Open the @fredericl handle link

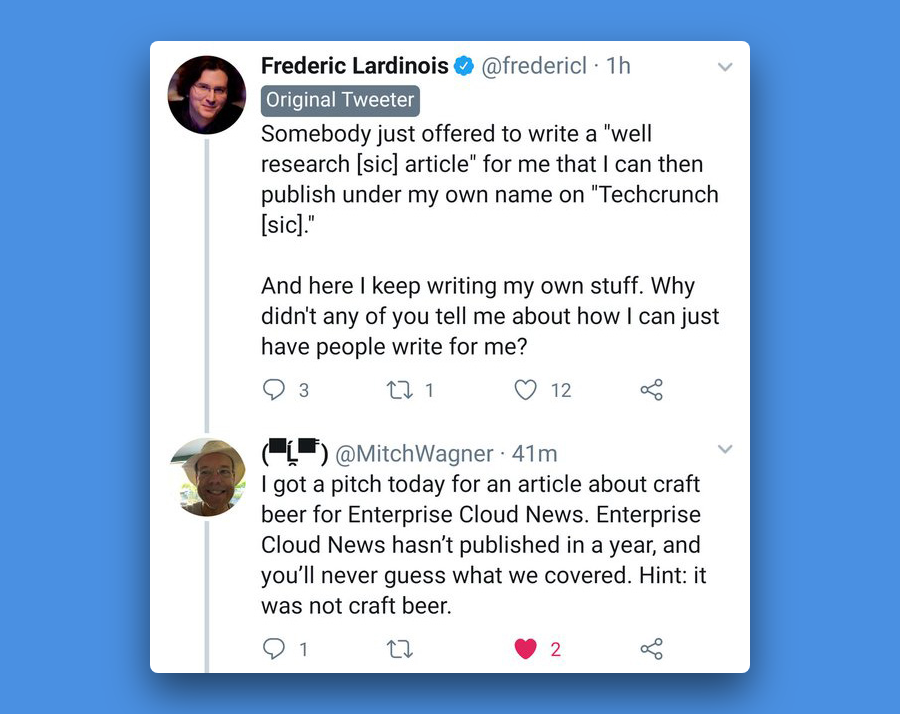click(x=534, y=66)
